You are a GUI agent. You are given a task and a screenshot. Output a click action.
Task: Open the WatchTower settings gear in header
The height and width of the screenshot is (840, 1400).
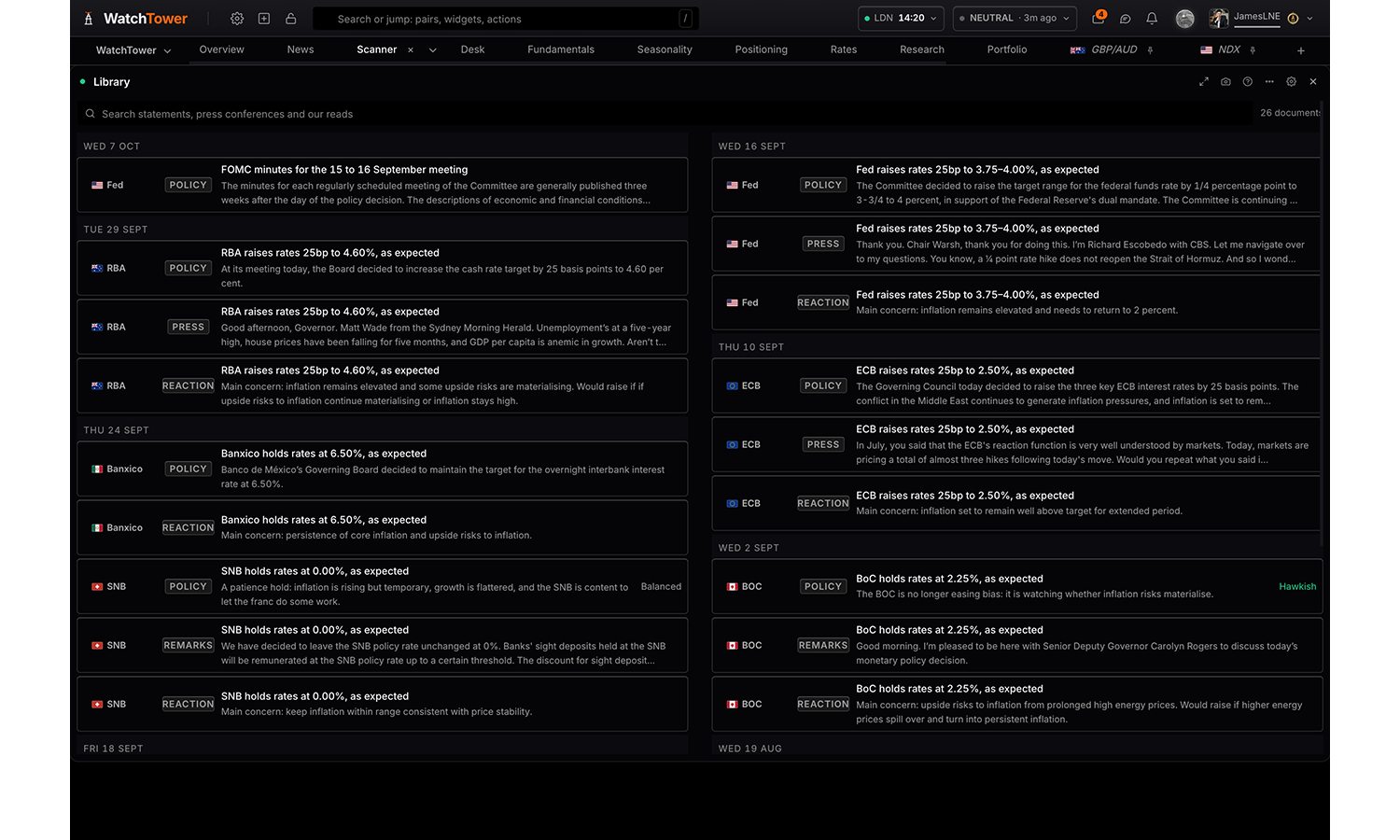pyautogui.click(x=237, y=19)
